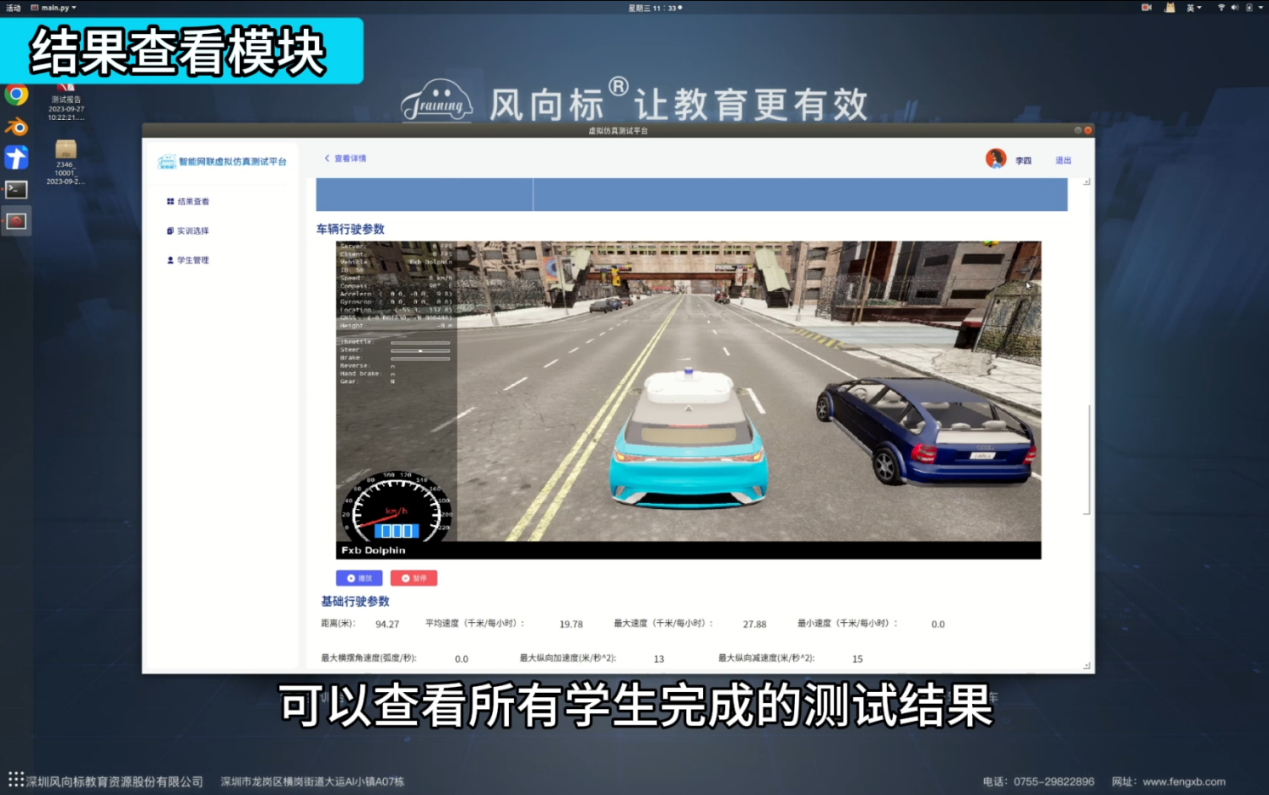1269x795 pixels.
Task: Launch the screen recorder in the dock
Action: coord(15,221)
